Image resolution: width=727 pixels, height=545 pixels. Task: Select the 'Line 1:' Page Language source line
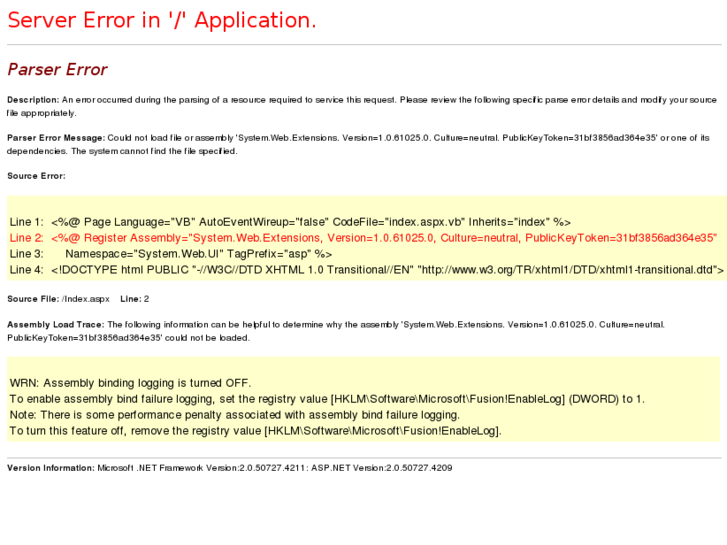[x=290, y=222]
